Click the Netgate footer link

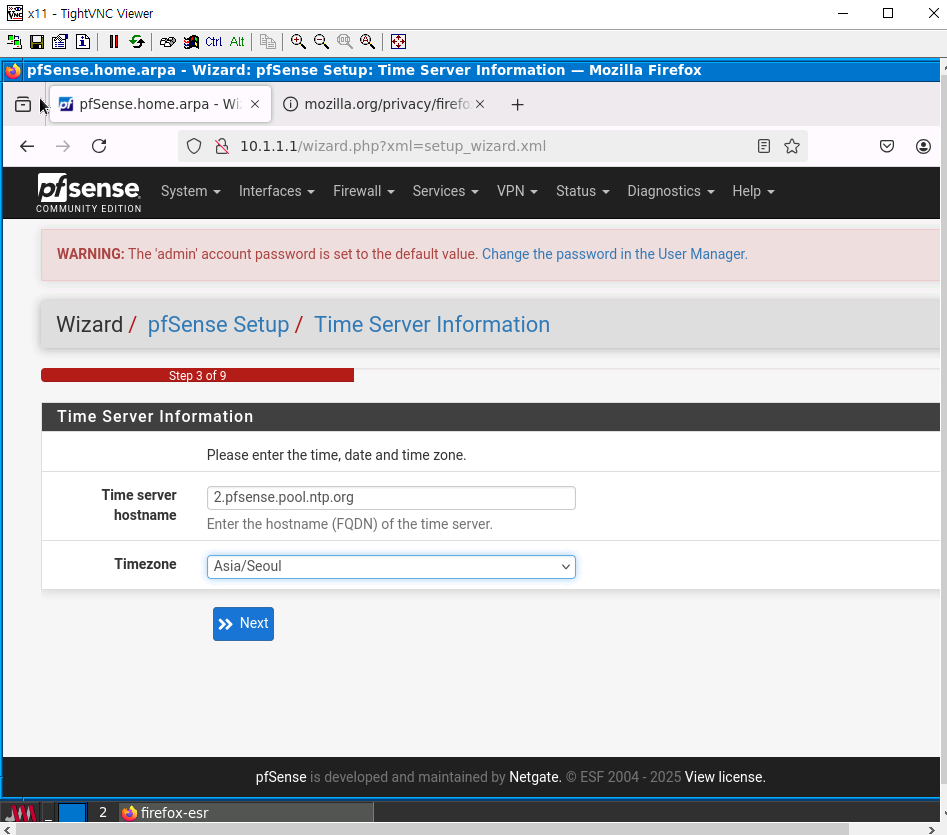click(535, 777)
